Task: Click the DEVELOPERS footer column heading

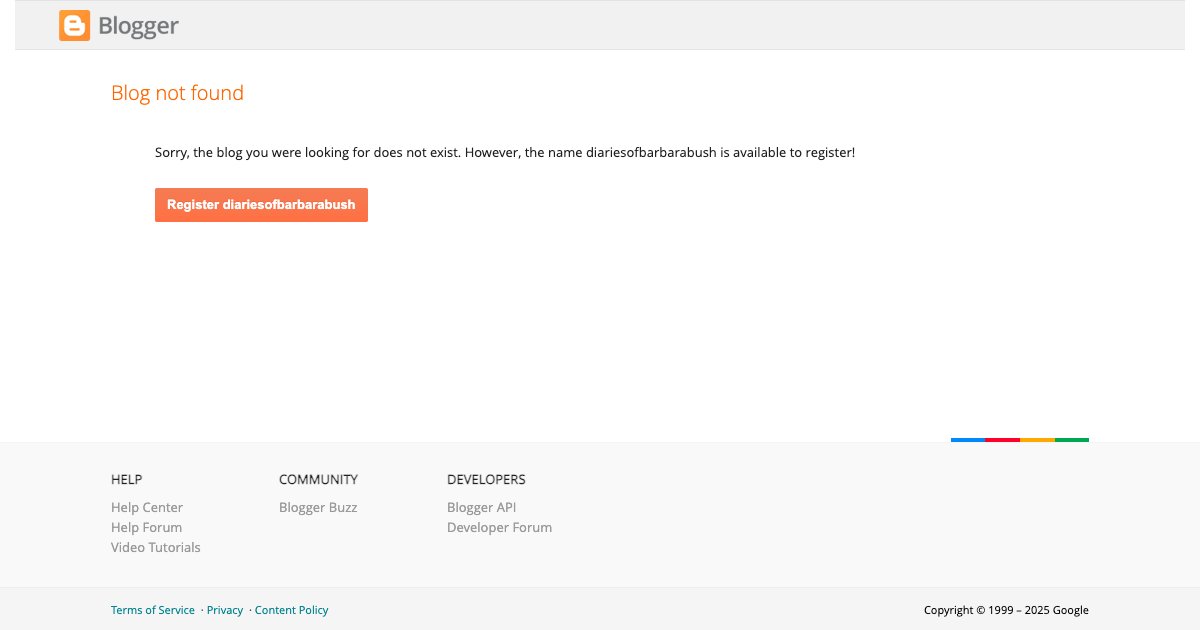Action: click(486, 479)
